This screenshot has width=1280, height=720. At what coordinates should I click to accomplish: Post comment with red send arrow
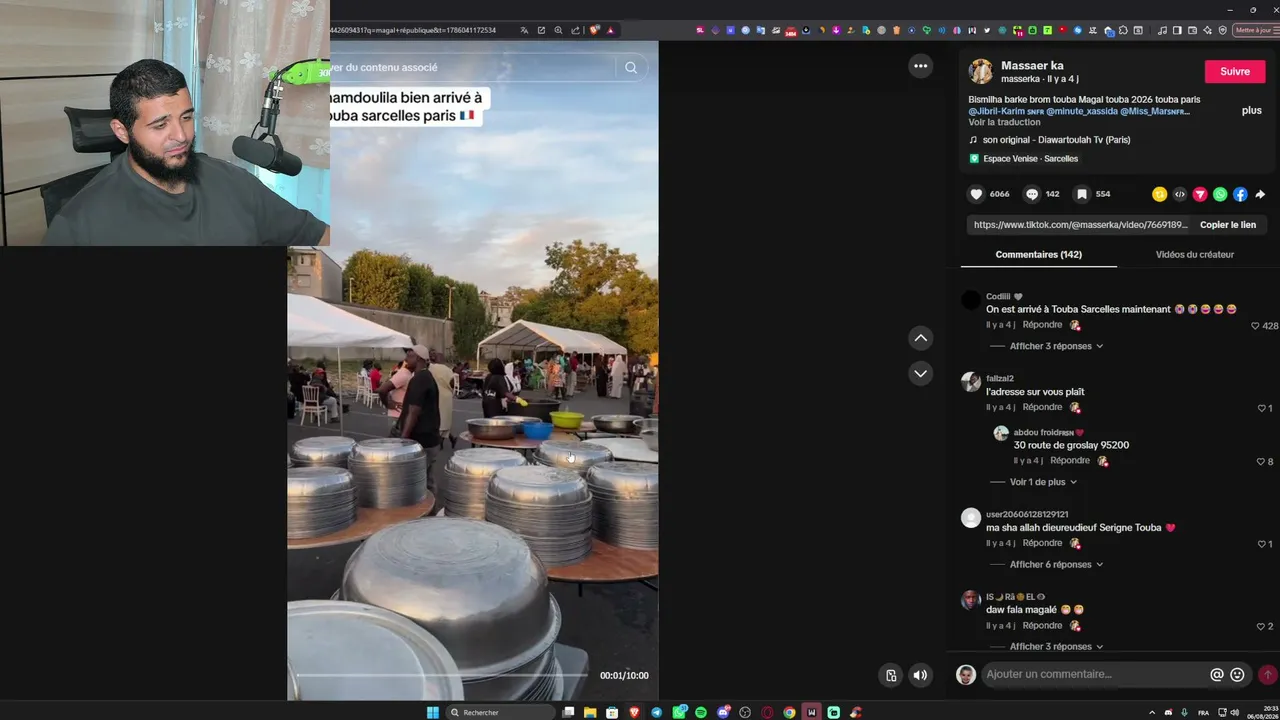pyautogui.click(x=1267, y=674)
